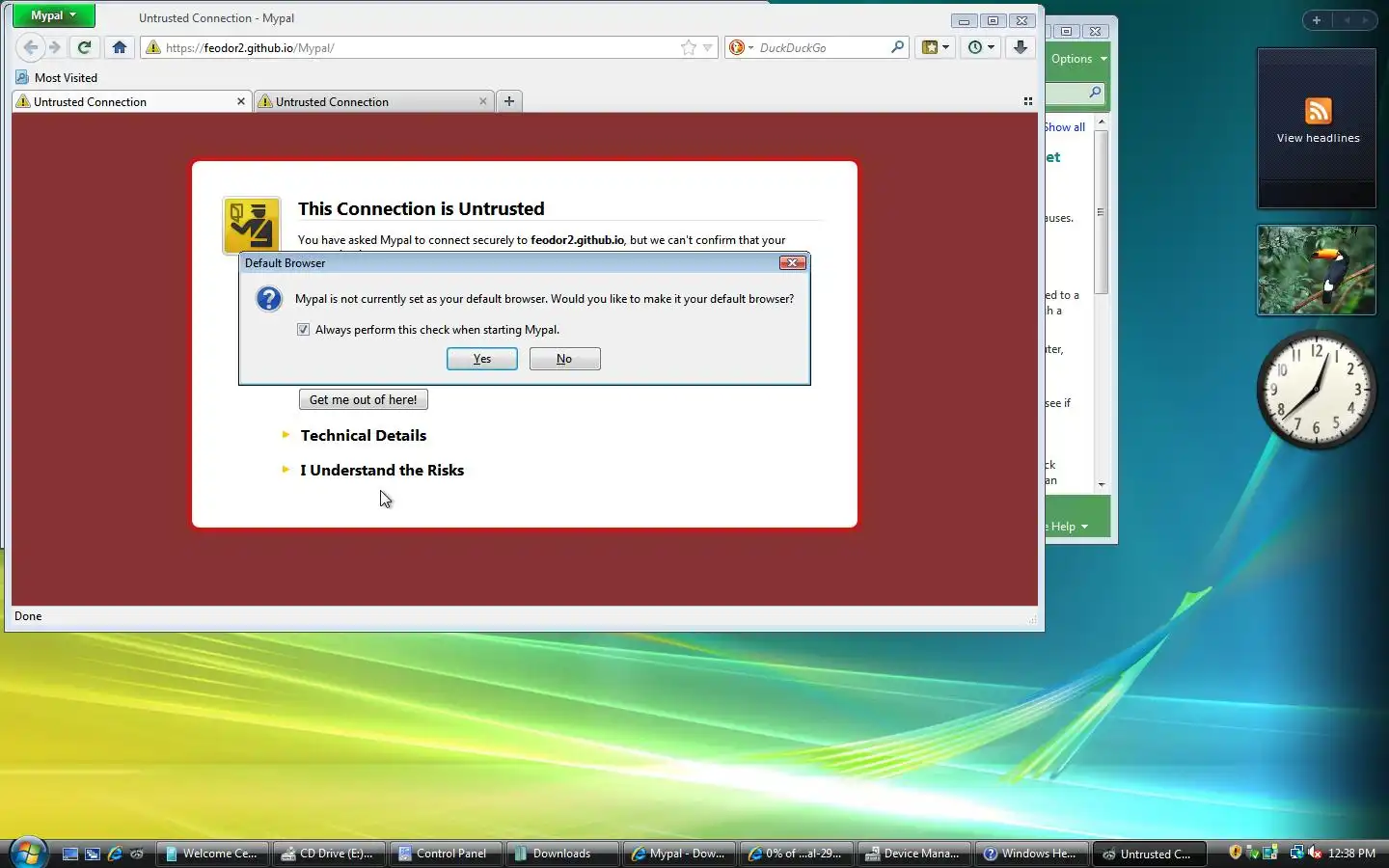Go forward with the forward arrow
Image resolution: width=1389 pixels, height=868 pixels.
click(55, 47)
